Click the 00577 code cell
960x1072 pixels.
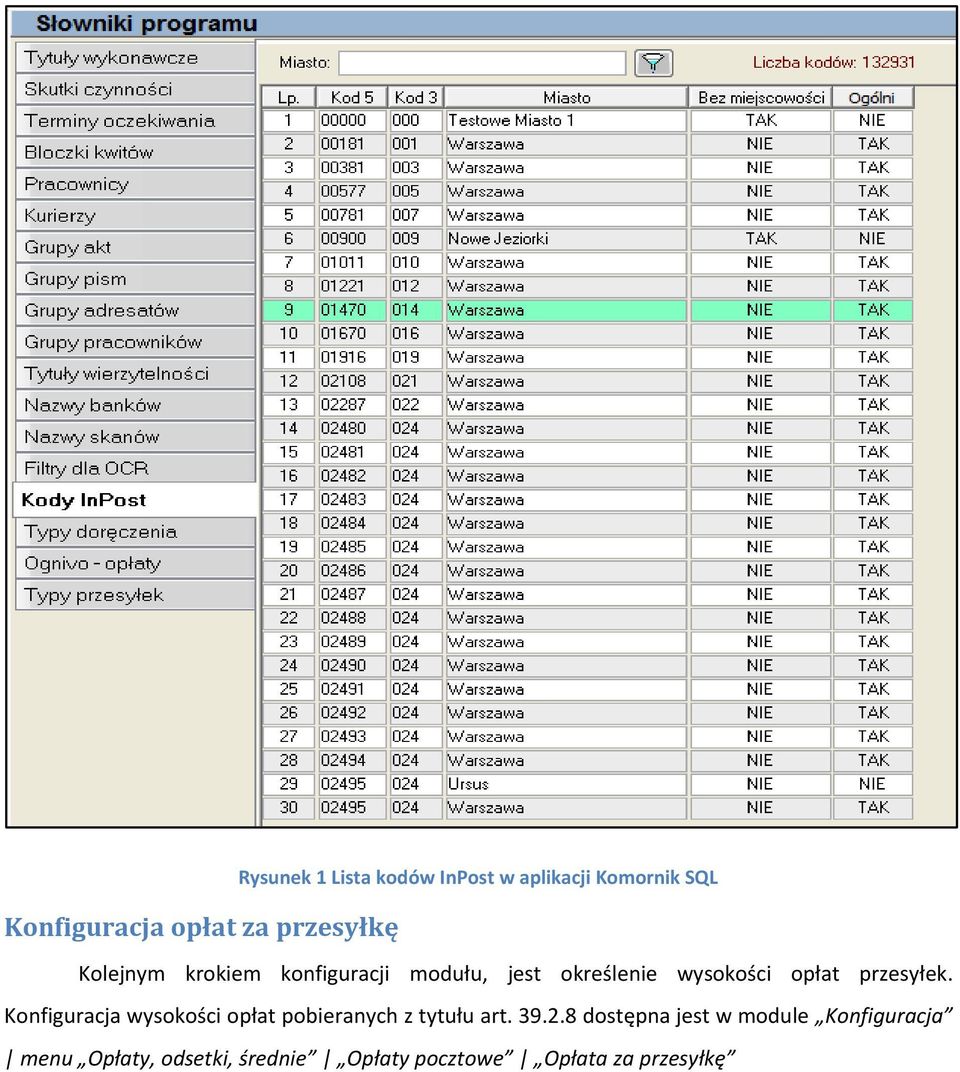(352, 191)
